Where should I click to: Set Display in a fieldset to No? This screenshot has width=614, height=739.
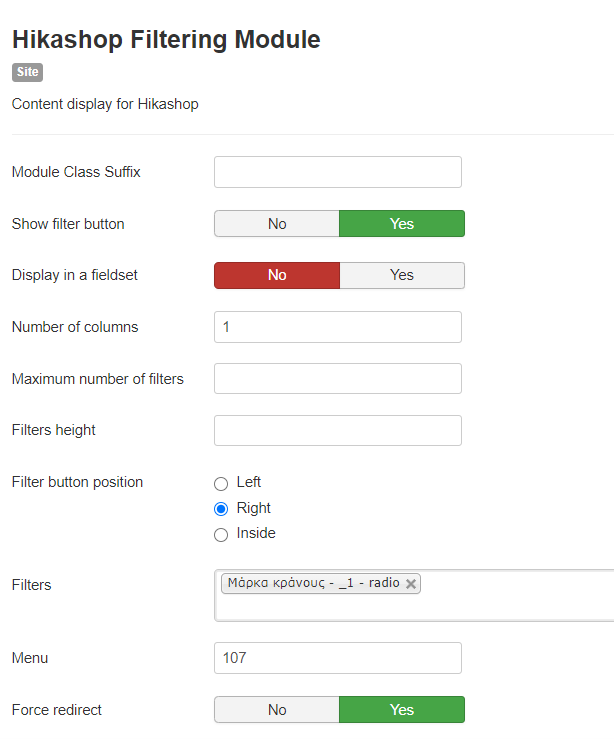click(277, 275)
